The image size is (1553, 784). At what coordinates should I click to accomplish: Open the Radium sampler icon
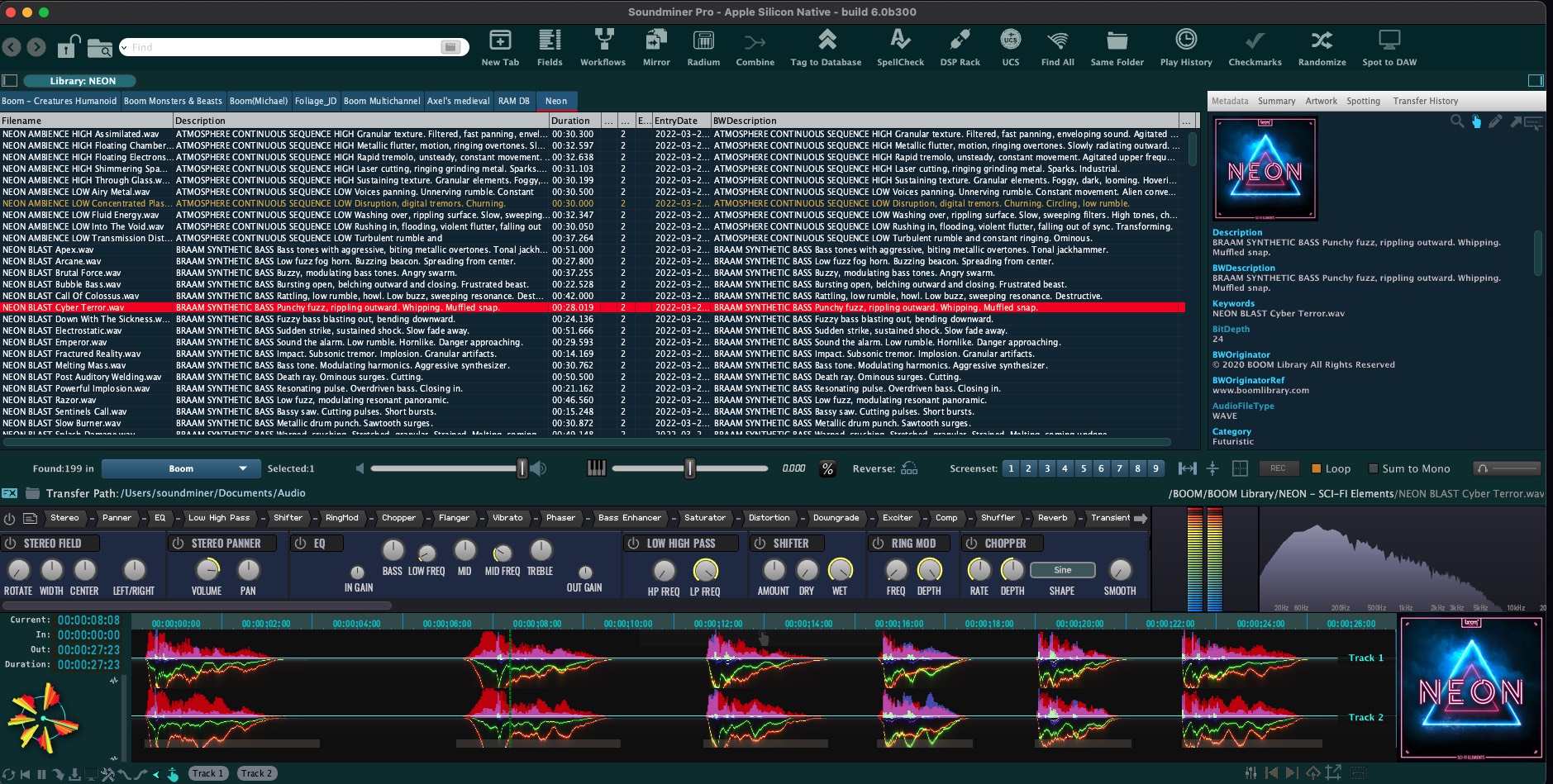coord(703,40)
